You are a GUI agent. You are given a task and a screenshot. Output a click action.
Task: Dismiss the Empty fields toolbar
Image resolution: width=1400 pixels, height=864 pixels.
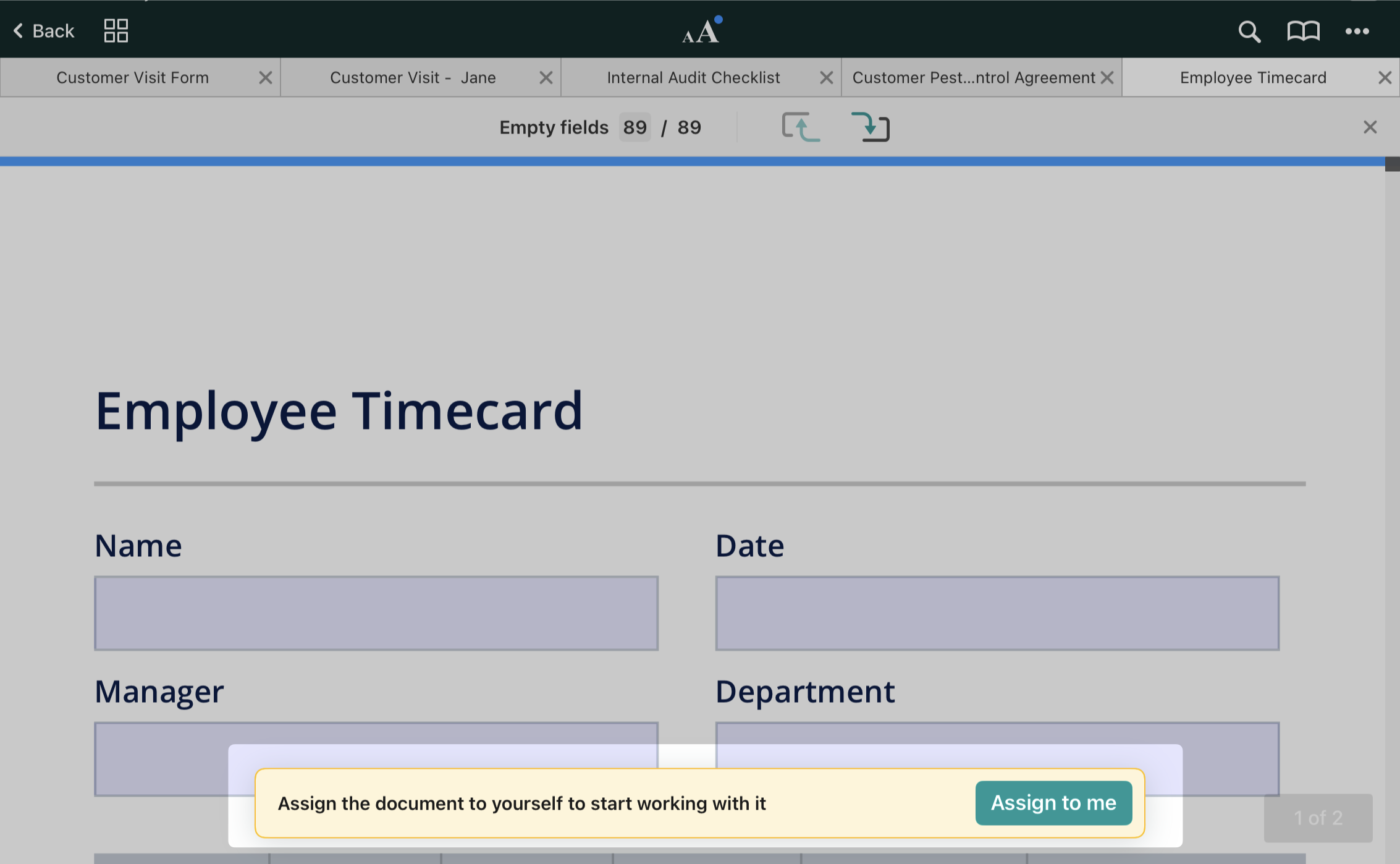click(x=1370, y=127)
